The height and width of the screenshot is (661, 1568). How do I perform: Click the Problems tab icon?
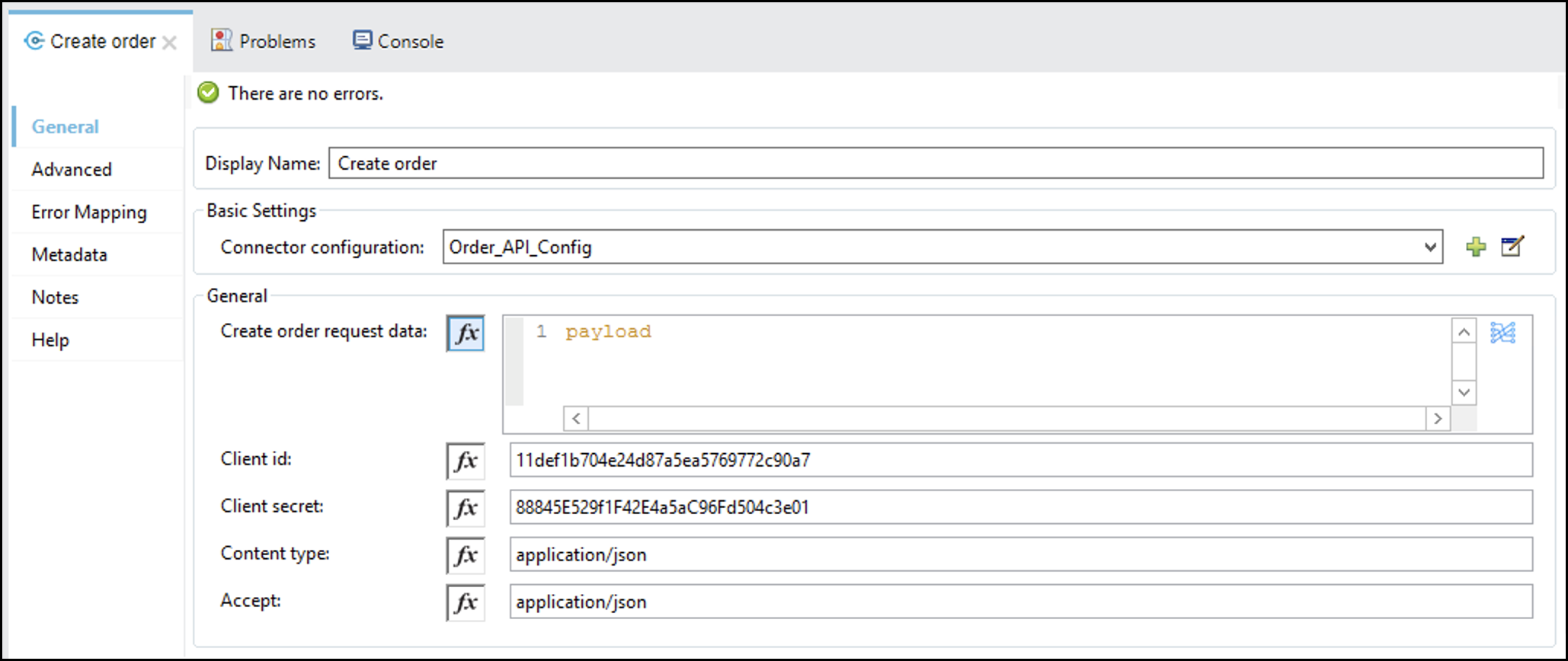(x=221, y=40)
